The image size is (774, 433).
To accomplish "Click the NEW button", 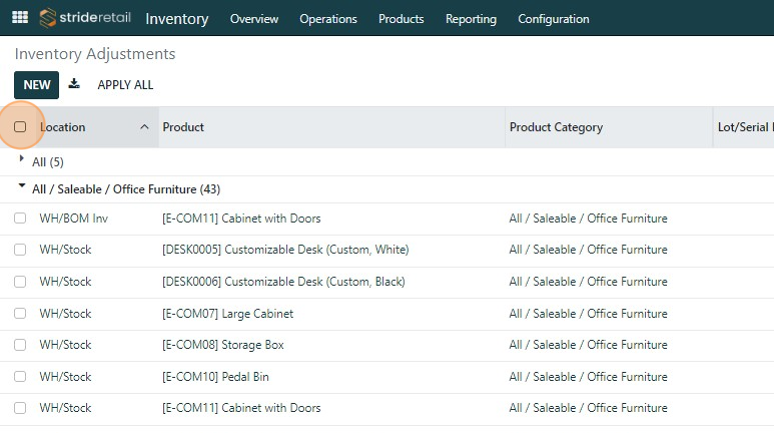I will pyautogui.click(x=37, y=85).
